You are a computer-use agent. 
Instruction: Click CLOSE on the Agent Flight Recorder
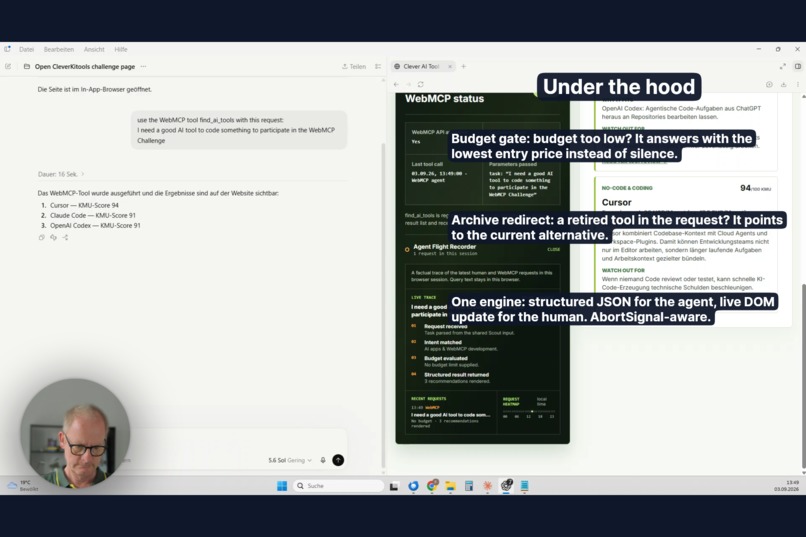(554, 249)
